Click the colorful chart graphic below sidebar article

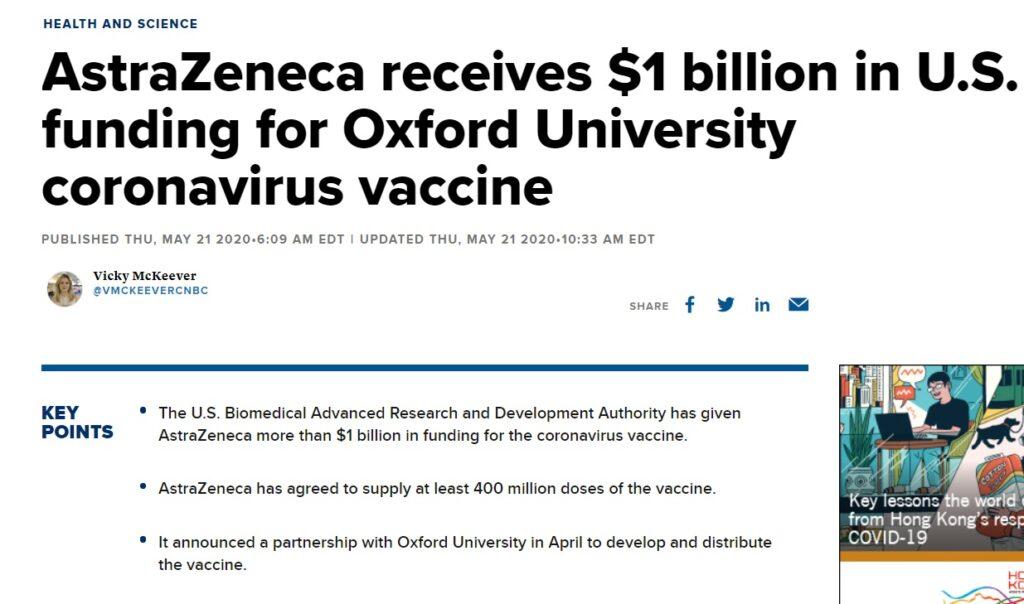(x=980, y=588)
